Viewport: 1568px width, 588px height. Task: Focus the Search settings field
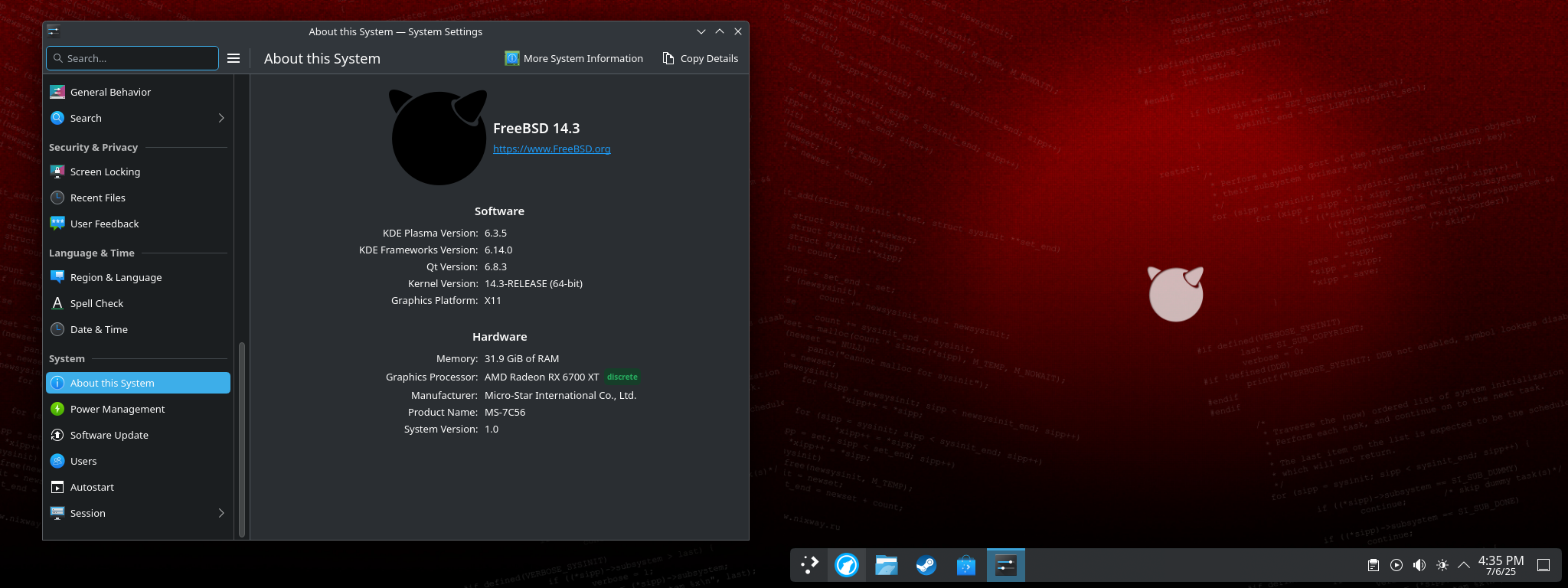(x=132, y=58)
